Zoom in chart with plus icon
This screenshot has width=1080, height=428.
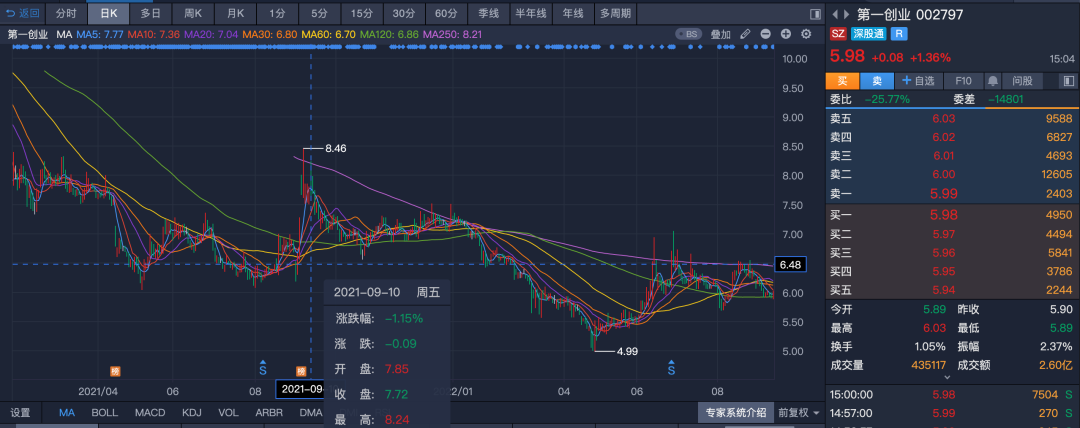point(785,34)
